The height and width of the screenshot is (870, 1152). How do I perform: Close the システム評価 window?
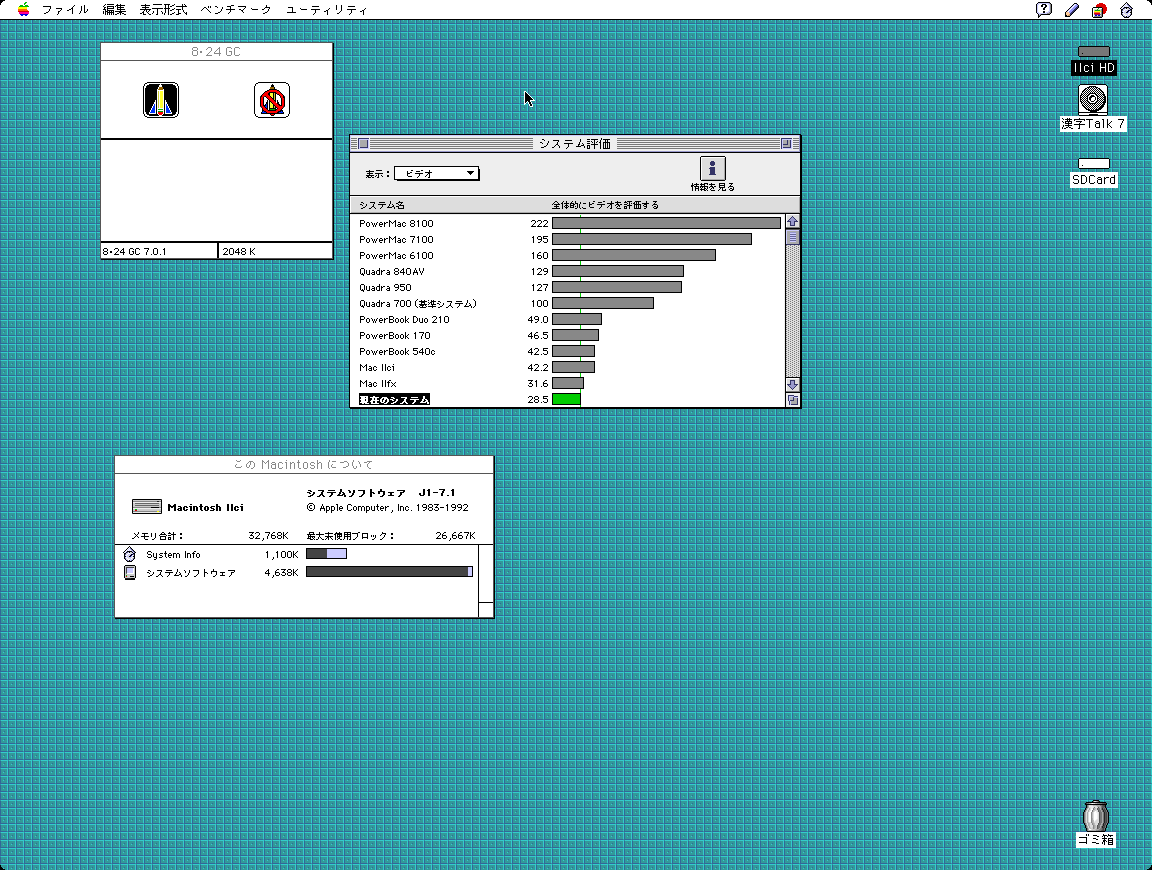363,143
